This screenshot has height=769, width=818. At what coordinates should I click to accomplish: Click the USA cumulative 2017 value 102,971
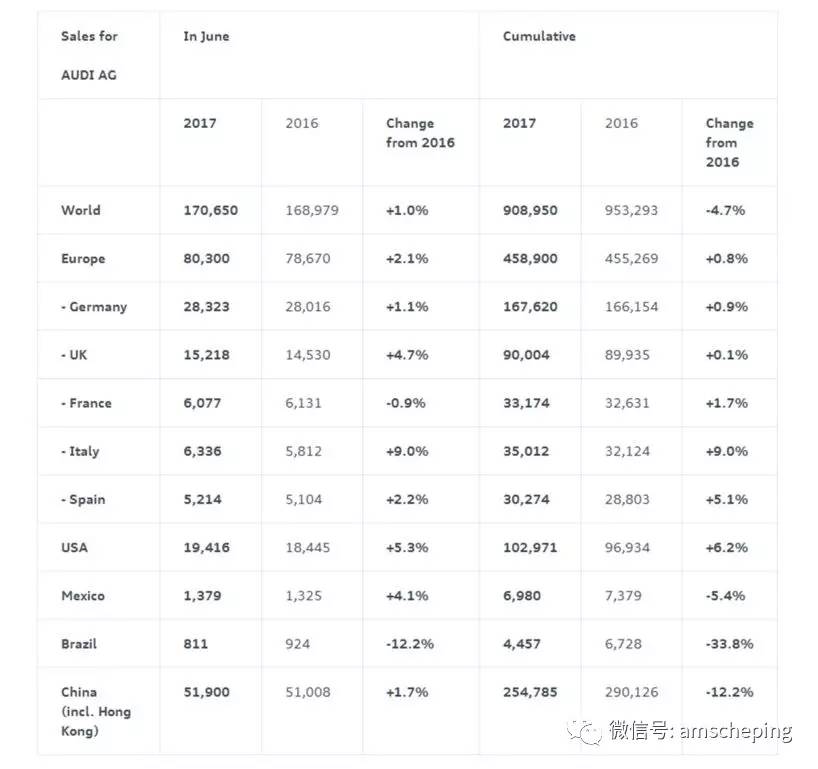(x=530, y=547)
